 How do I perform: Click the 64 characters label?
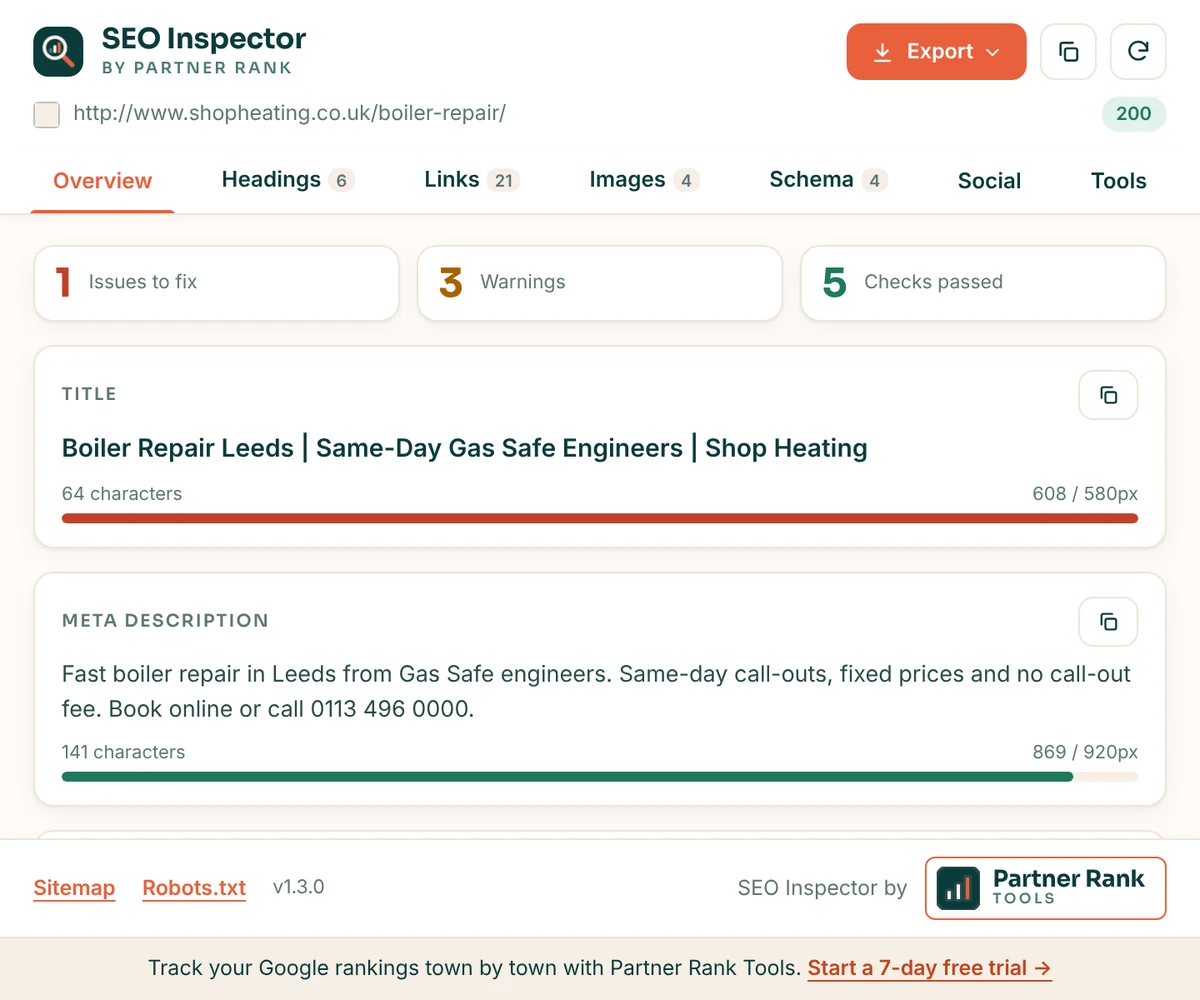tap(122, 493)
